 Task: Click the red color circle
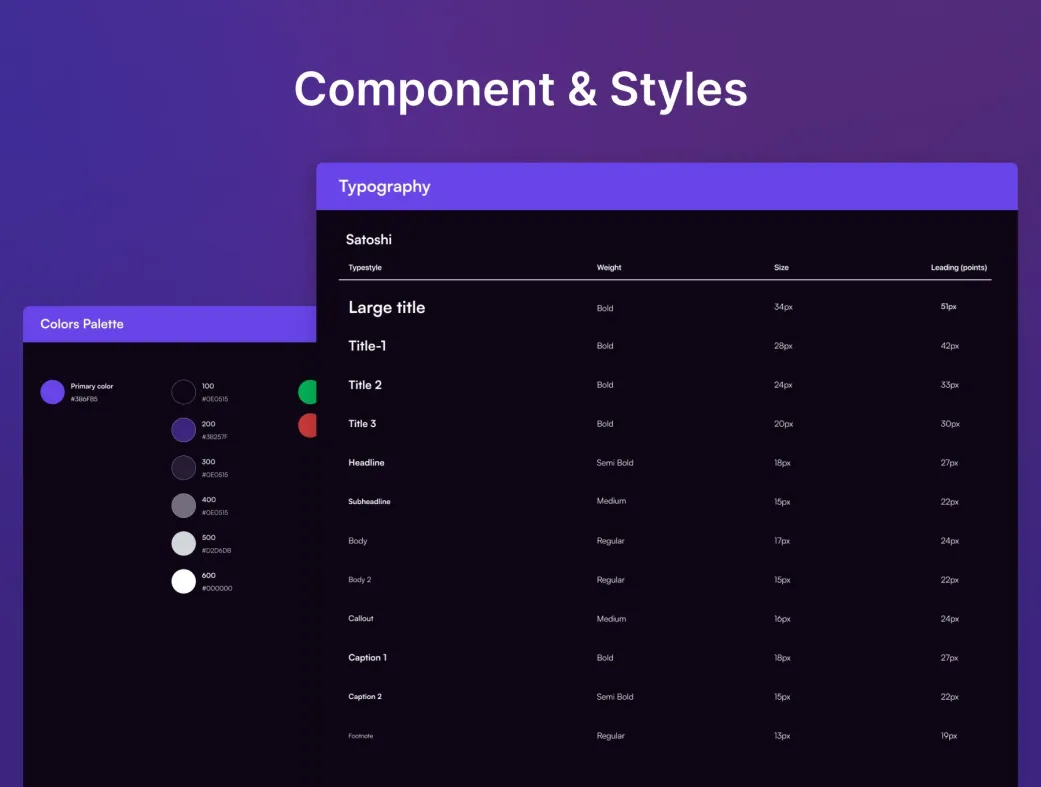(x=307, y=425)
